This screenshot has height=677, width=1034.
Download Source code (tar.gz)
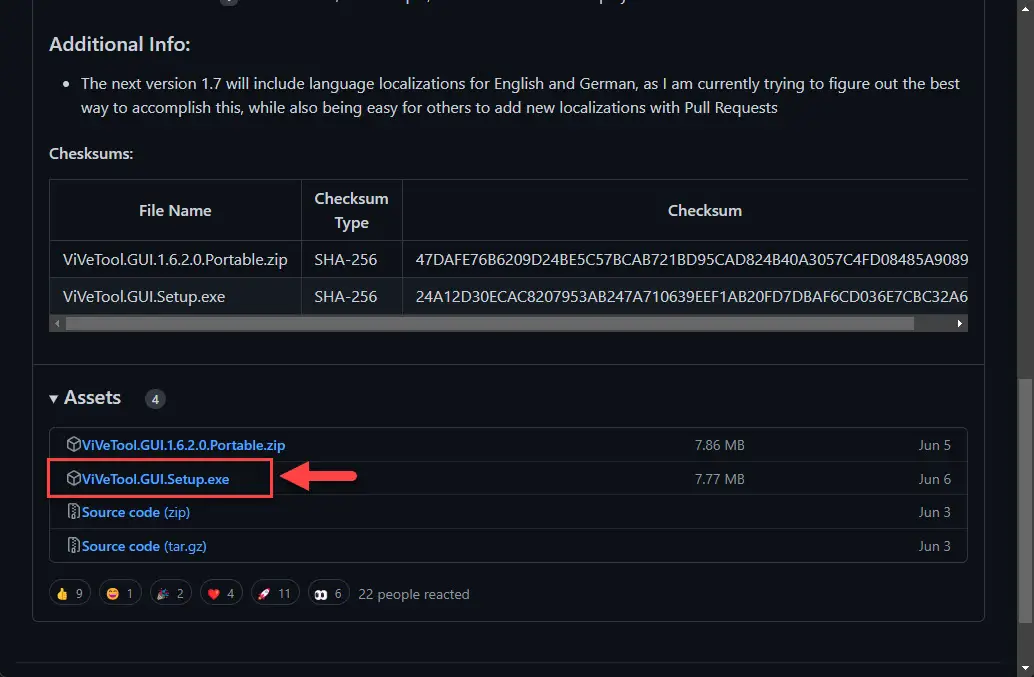point(144,546)
